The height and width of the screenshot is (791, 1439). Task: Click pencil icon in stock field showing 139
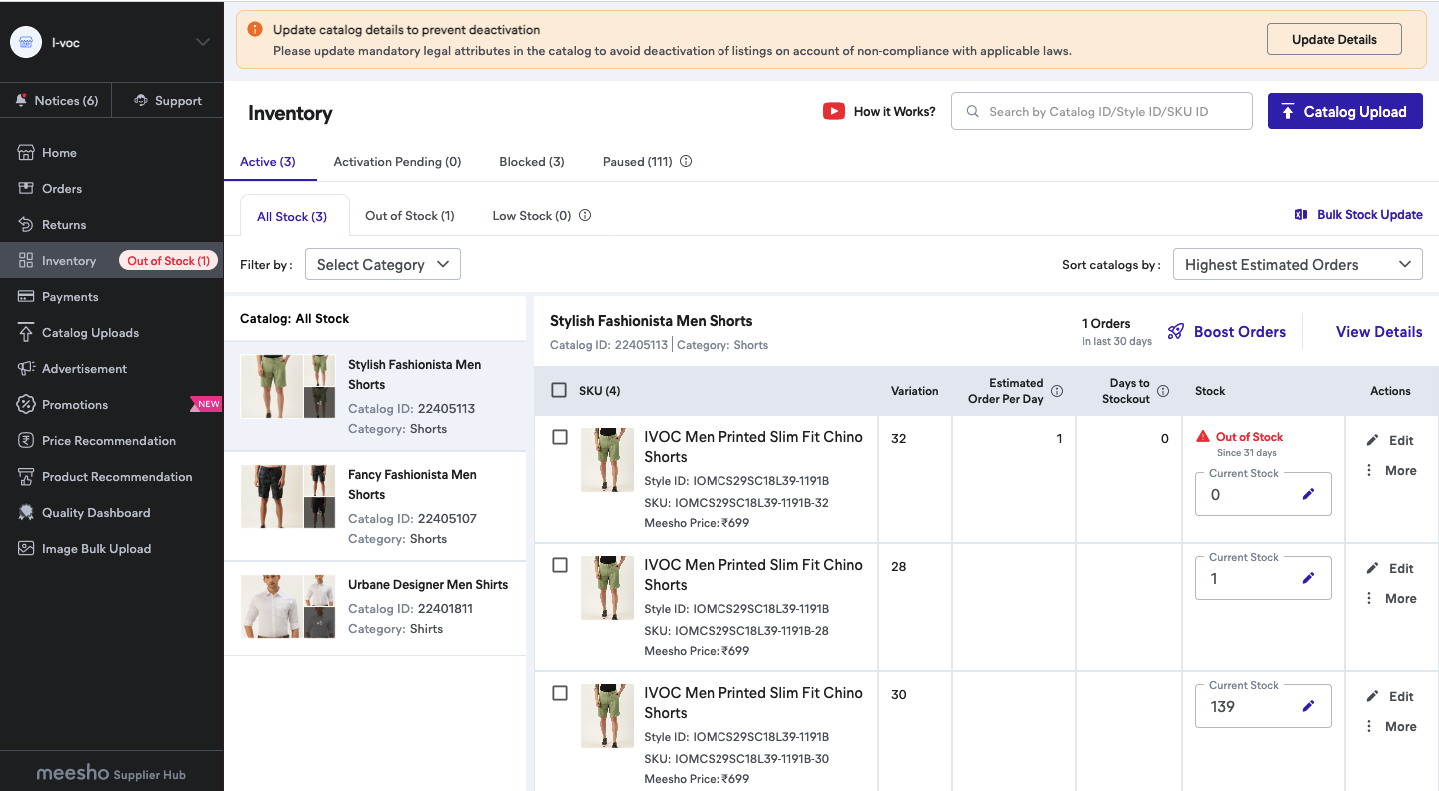click(x=1308, y=706)
